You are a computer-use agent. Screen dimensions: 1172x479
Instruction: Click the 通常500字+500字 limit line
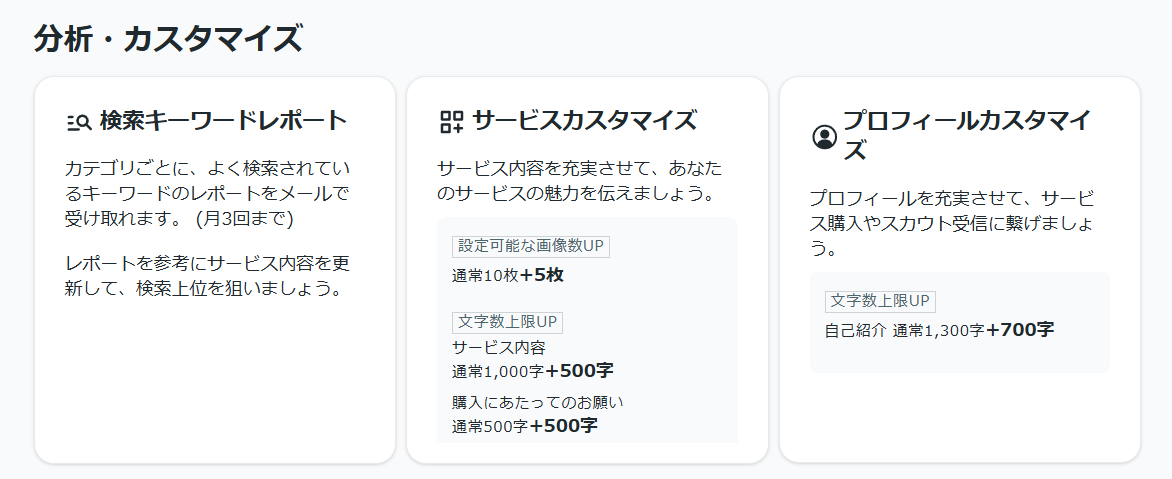525,426
